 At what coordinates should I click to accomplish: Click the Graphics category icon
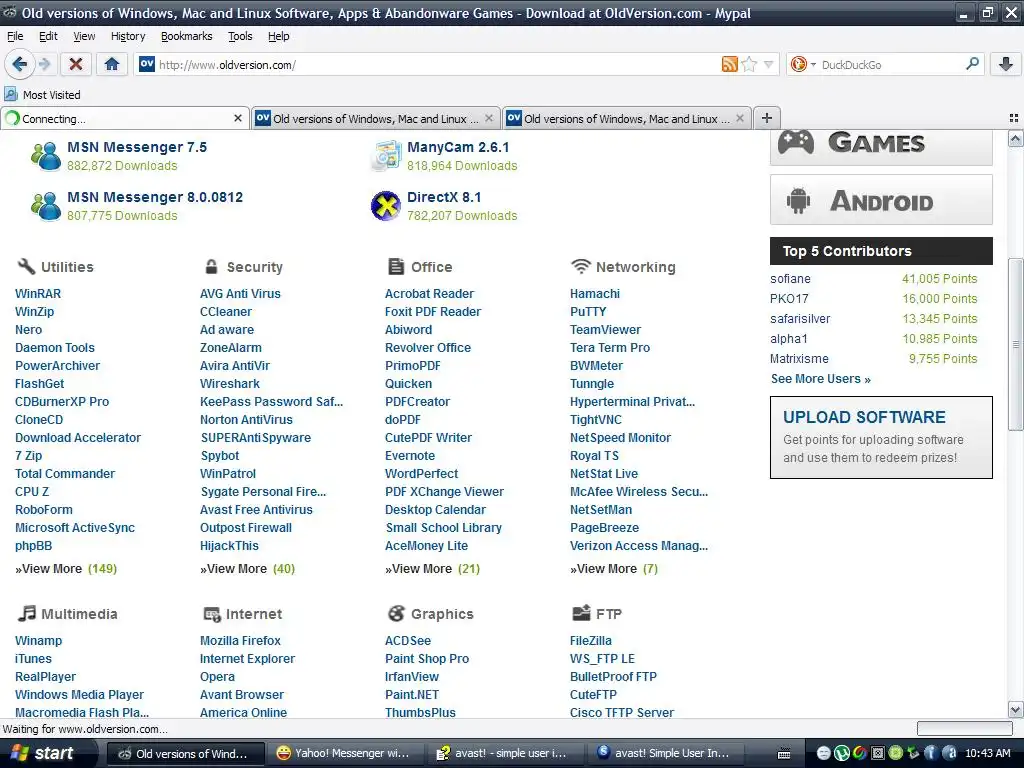click(396, 613)
